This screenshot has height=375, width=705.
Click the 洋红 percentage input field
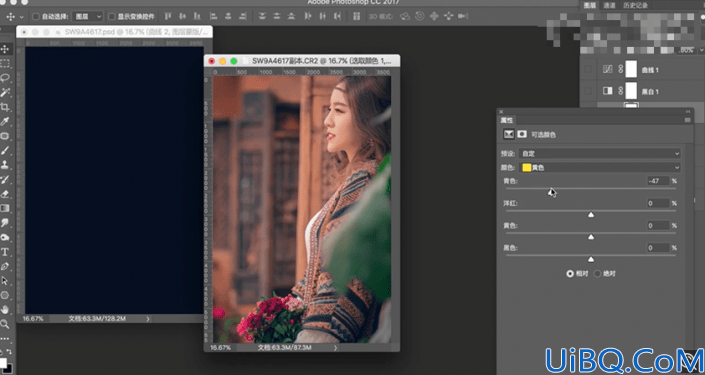point(658,203)
